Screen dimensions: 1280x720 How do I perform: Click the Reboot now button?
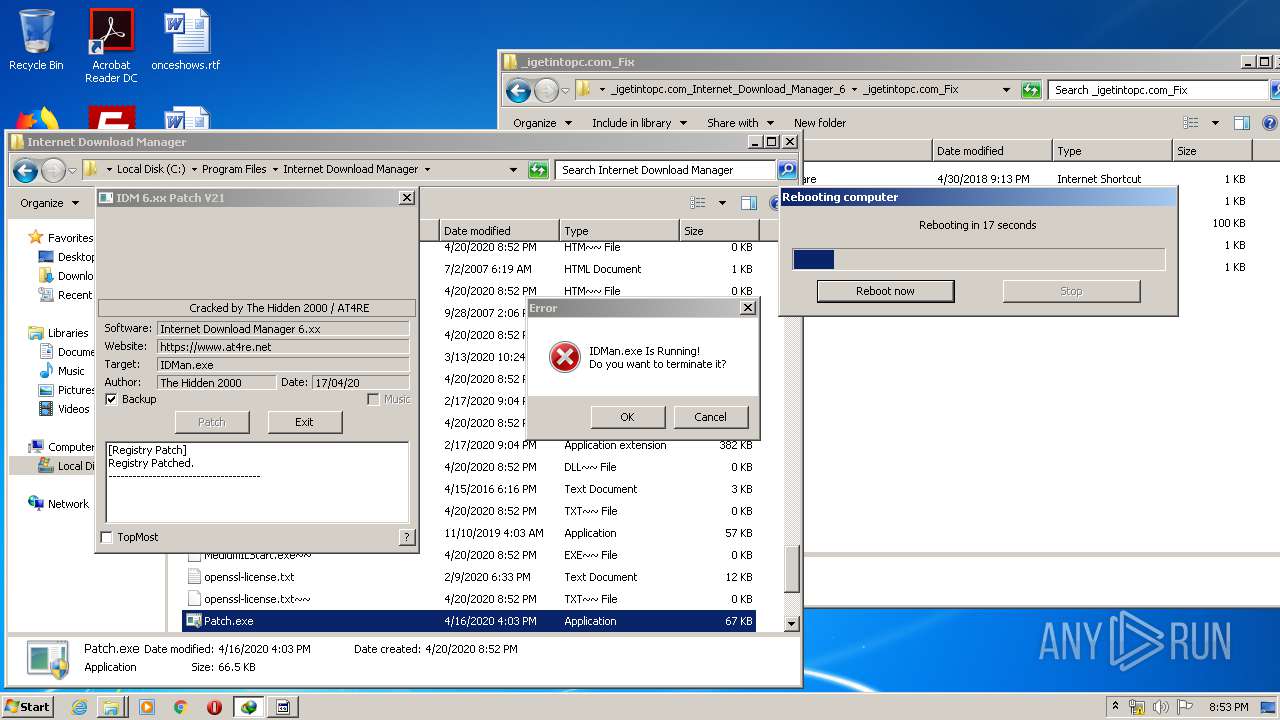(885, 291)
